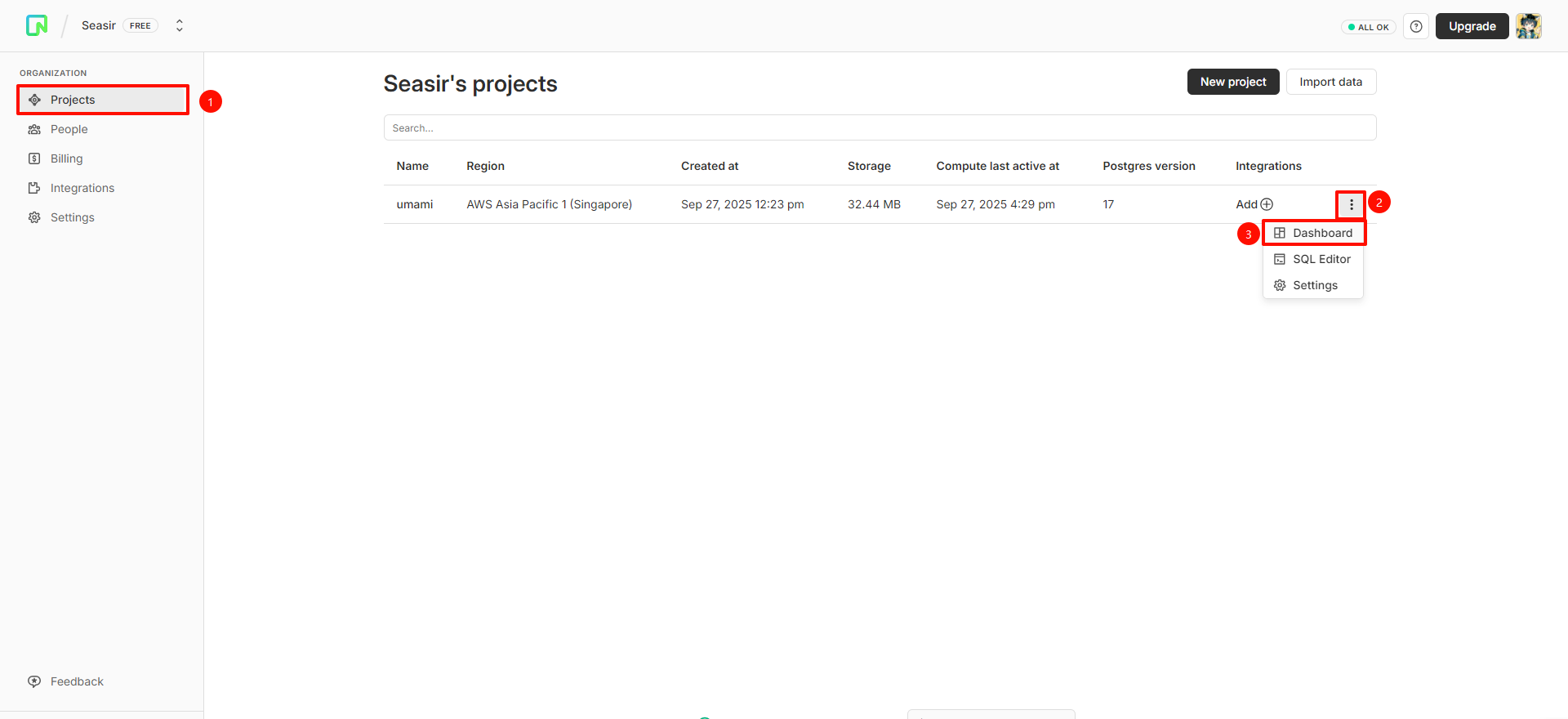1568x719 pixels.
Task: Navigate to Integrations in the sidebar
Action: (82, 188)
